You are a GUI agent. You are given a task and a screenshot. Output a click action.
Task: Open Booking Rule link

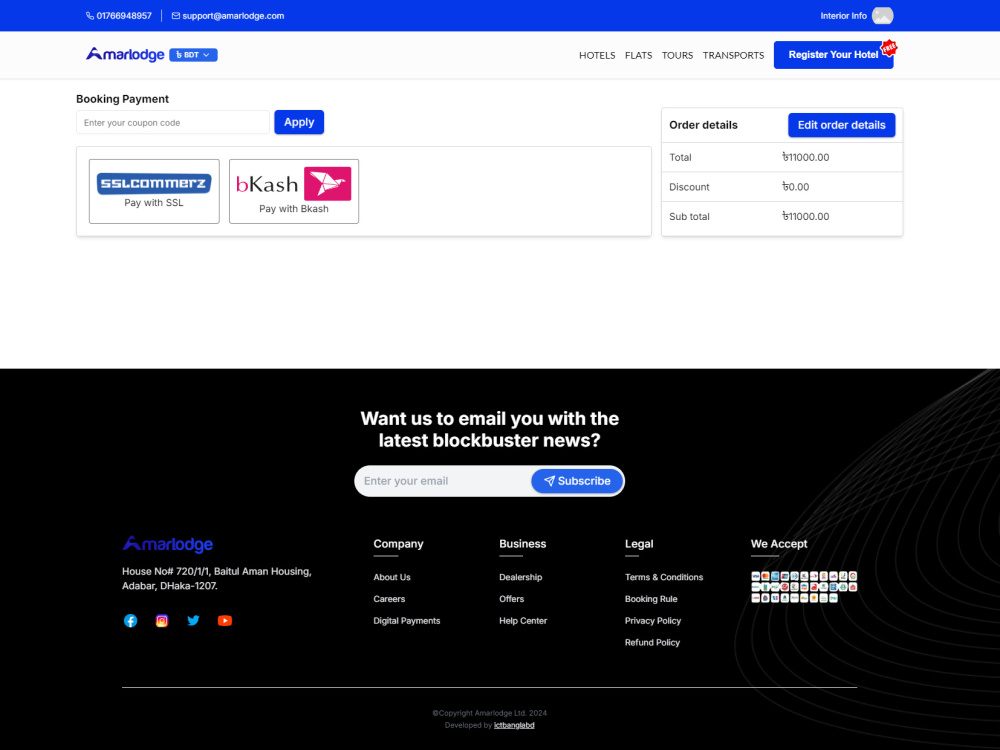(x=651, y=599)
